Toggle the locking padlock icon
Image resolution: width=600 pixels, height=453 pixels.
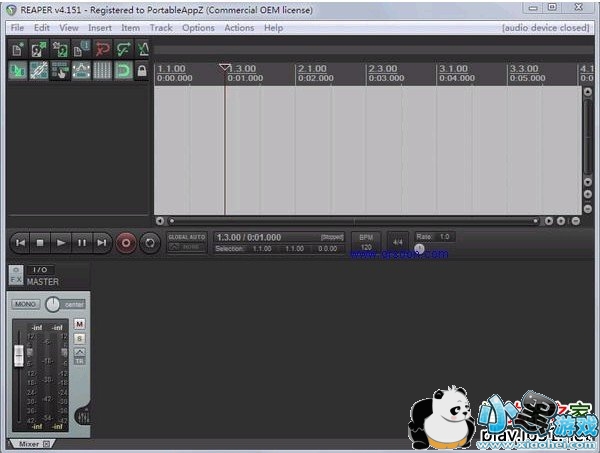click(142, 70)
